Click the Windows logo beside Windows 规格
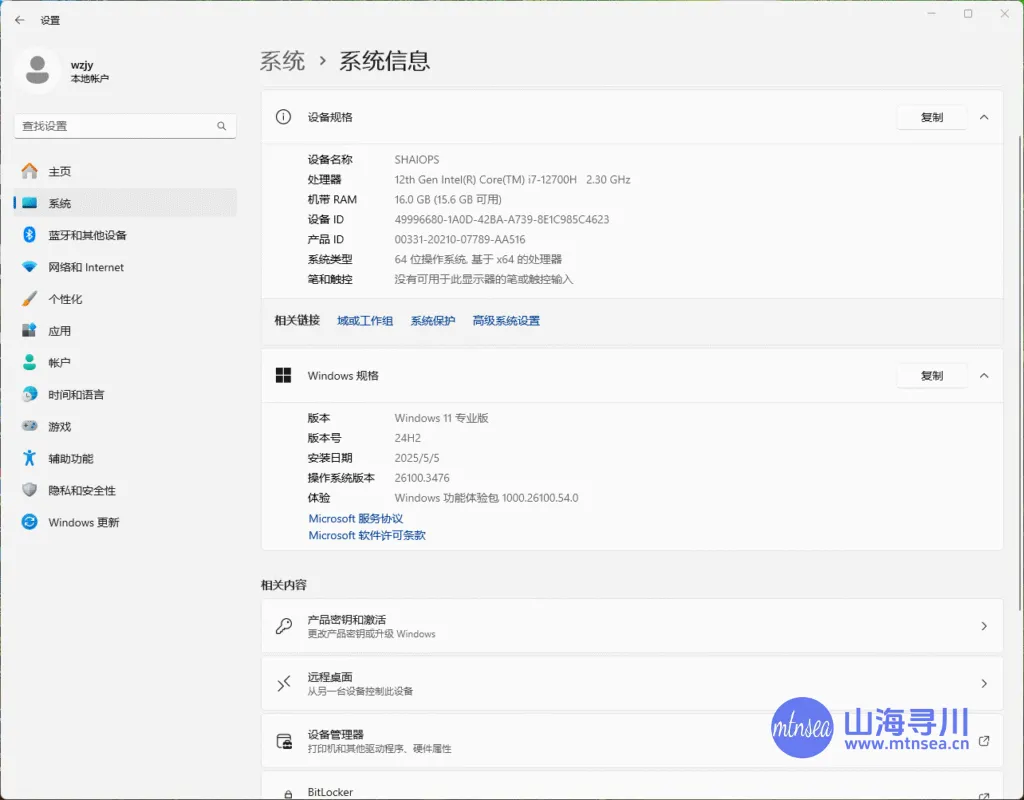This screenshot has width=1024, height=800. click(283, 376)
